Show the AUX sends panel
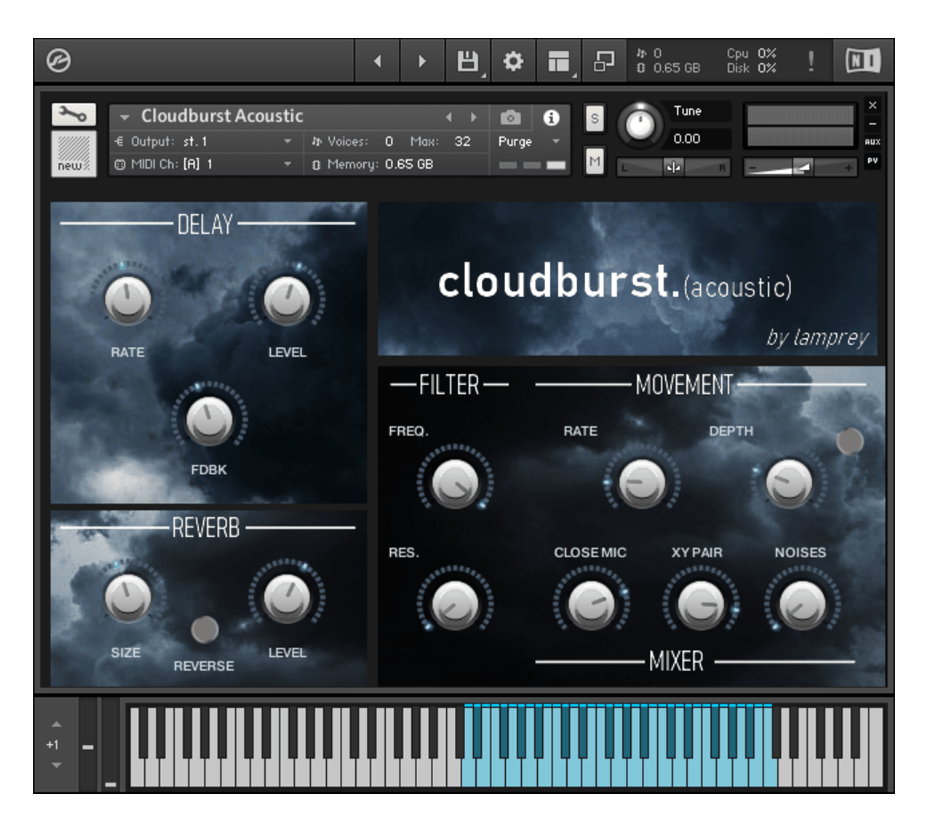Viewport: 926px width, 830px height. pos(872,142)
